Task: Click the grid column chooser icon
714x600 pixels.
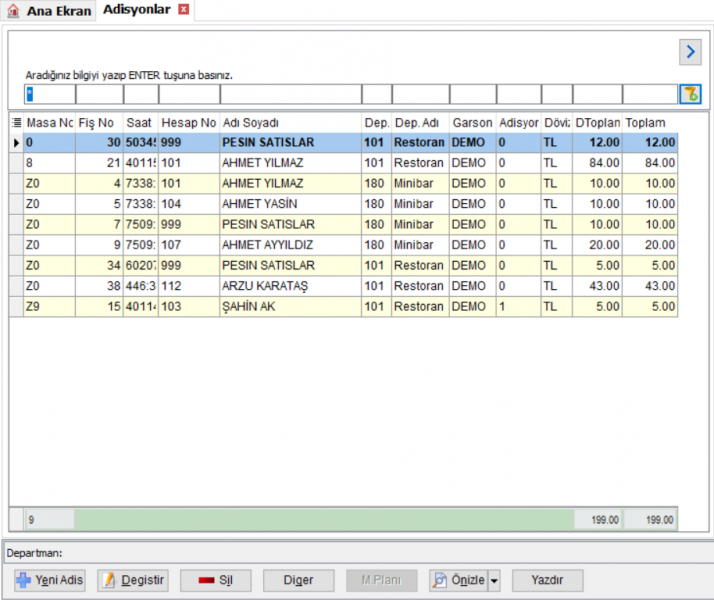Action: click(16, 122)
